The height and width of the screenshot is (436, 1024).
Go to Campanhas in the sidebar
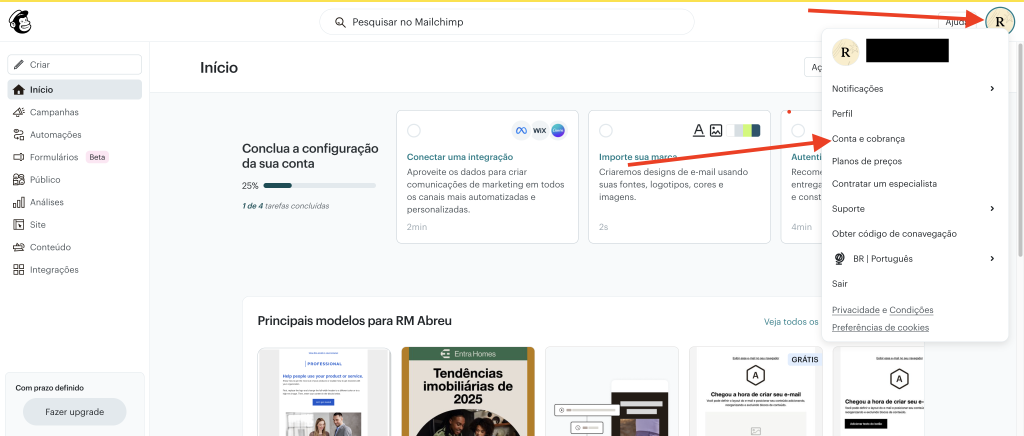(x=54, y=112)
